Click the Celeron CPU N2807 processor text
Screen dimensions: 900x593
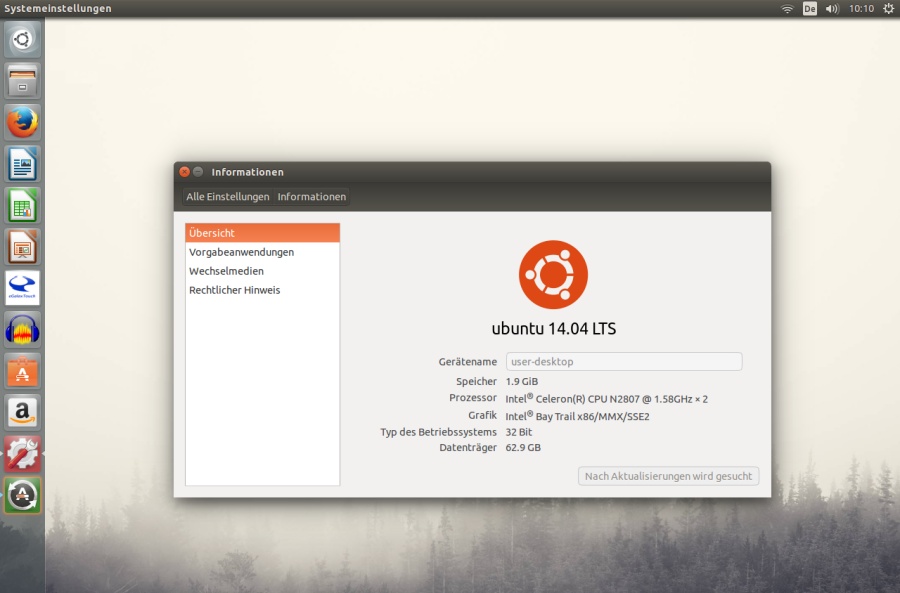tap(607, 398)
